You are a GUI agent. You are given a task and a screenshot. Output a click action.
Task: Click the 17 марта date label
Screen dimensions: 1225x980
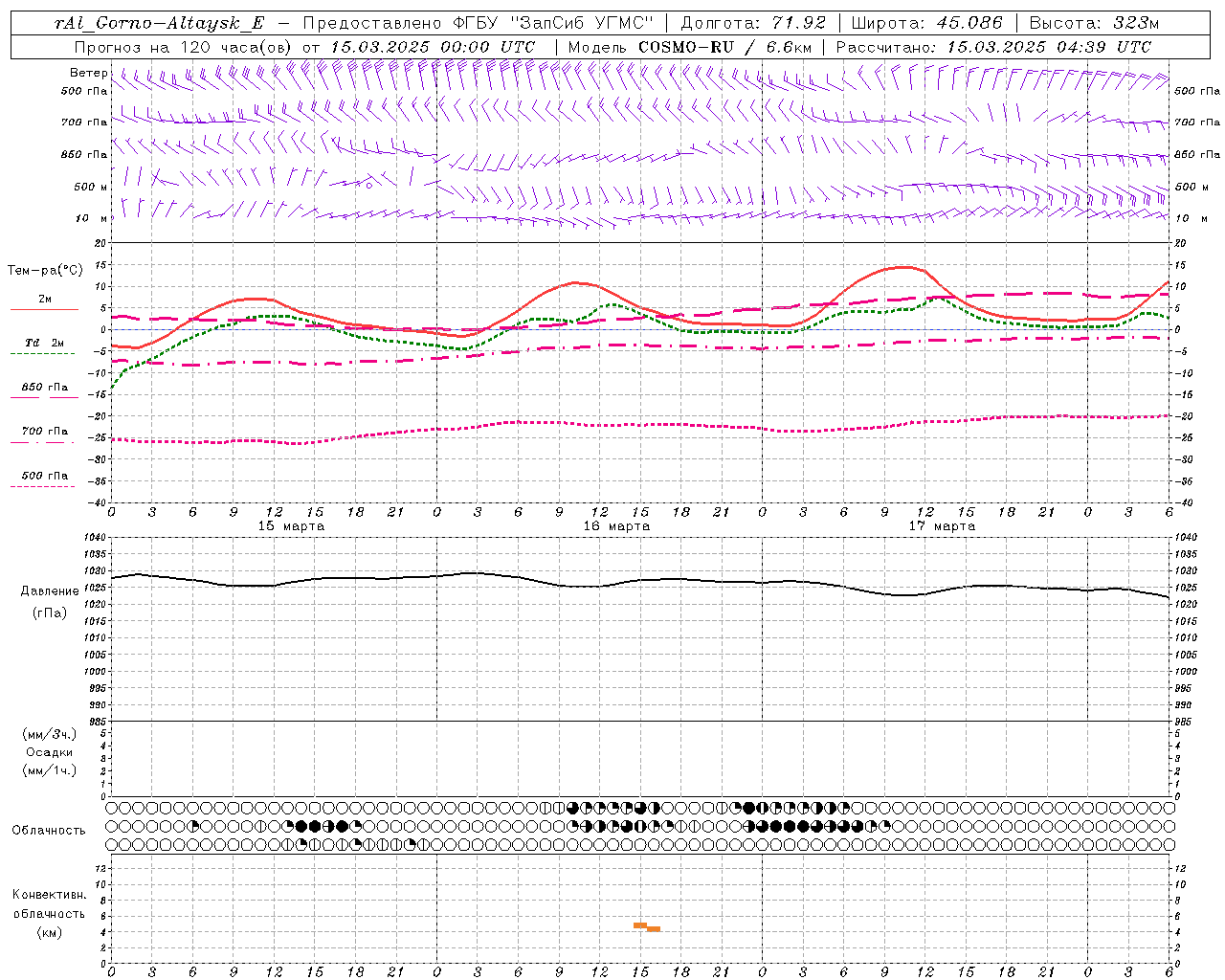[x=942, y=526]
